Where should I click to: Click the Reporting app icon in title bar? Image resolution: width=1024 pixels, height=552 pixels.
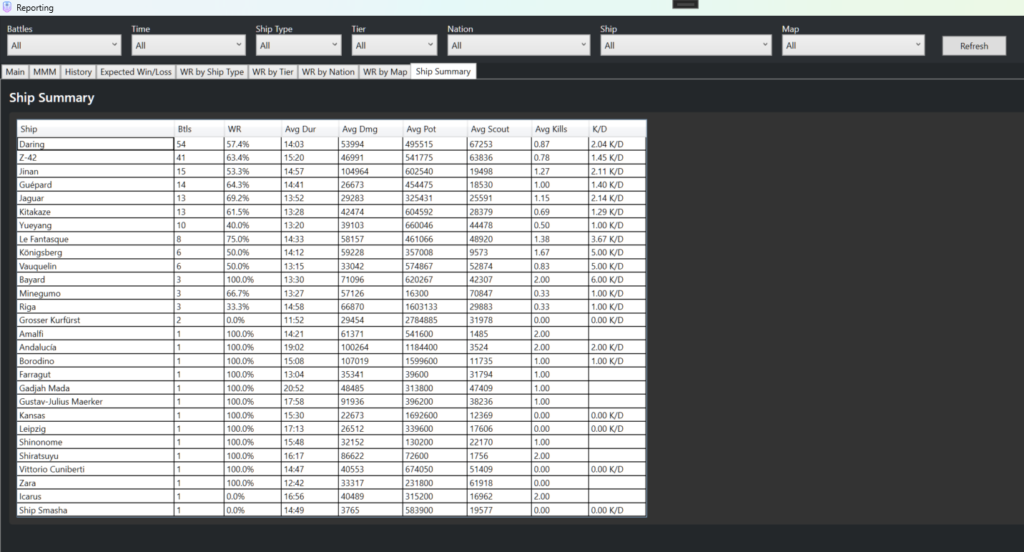[8, 7]
